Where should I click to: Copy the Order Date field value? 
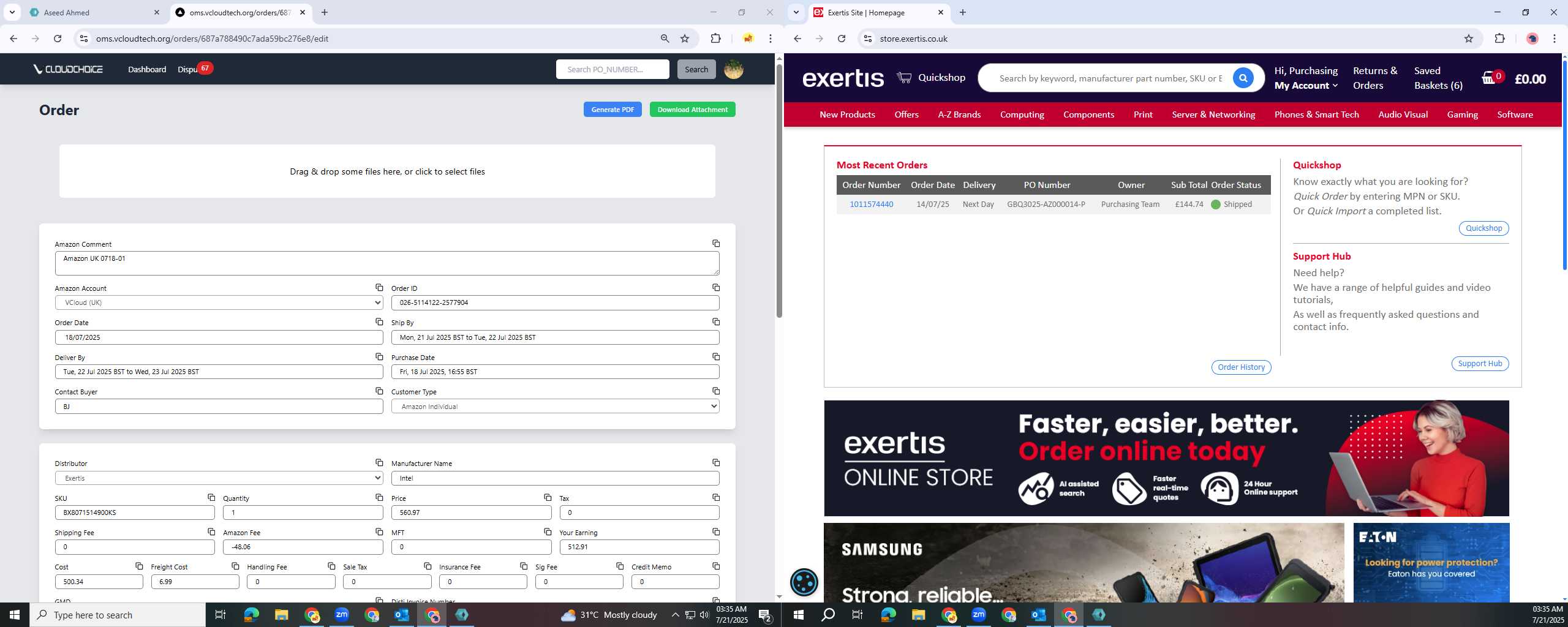click(x=379, y=322)
